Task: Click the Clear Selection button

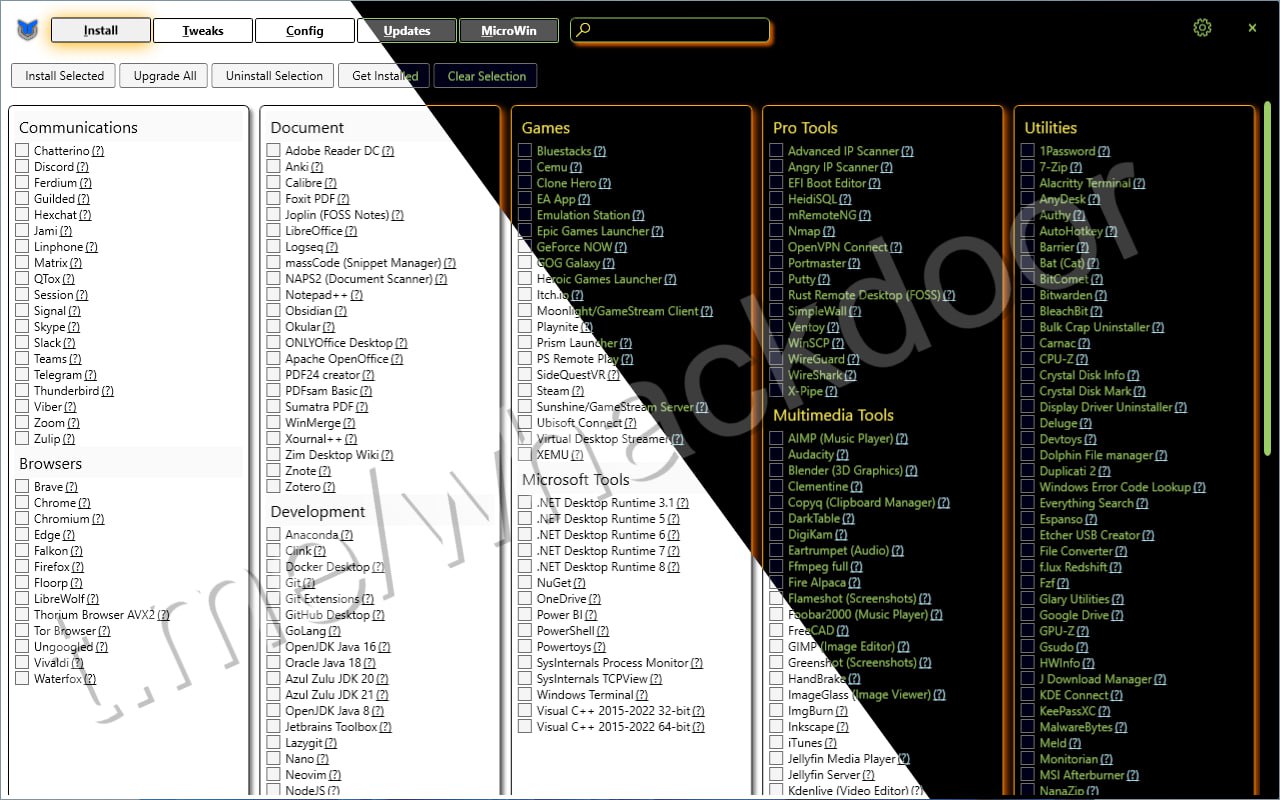Action: point(486,76)
